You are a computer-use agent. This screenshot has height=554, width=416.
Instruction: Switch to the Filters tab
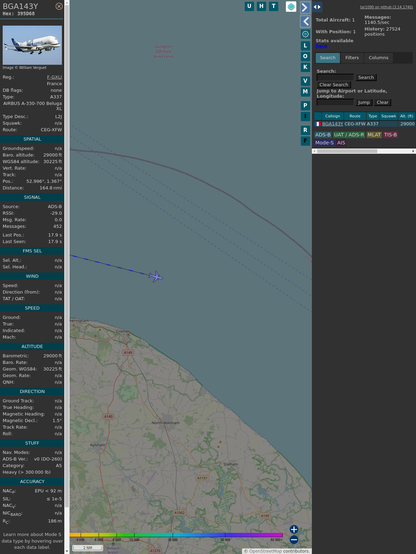[352, 58]
